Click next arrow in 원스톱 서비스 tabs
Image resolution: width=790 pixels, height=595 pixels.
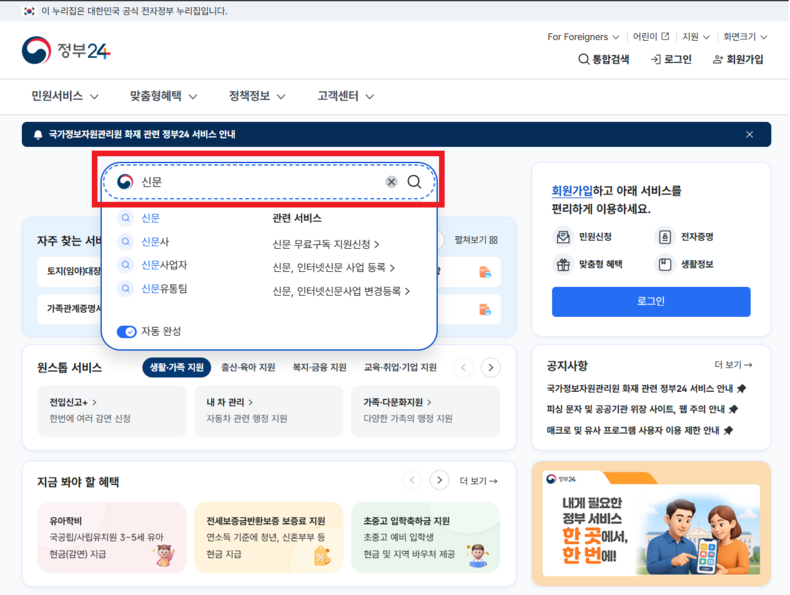490,368
